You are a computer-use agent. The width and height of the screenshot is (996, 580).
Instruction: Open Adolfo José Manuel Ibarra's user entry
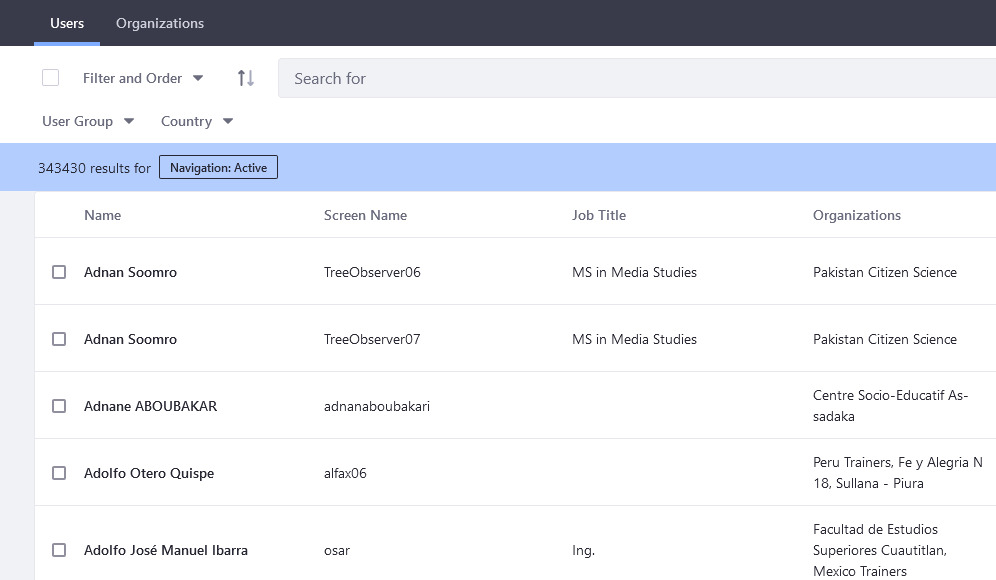coord(166,550)
